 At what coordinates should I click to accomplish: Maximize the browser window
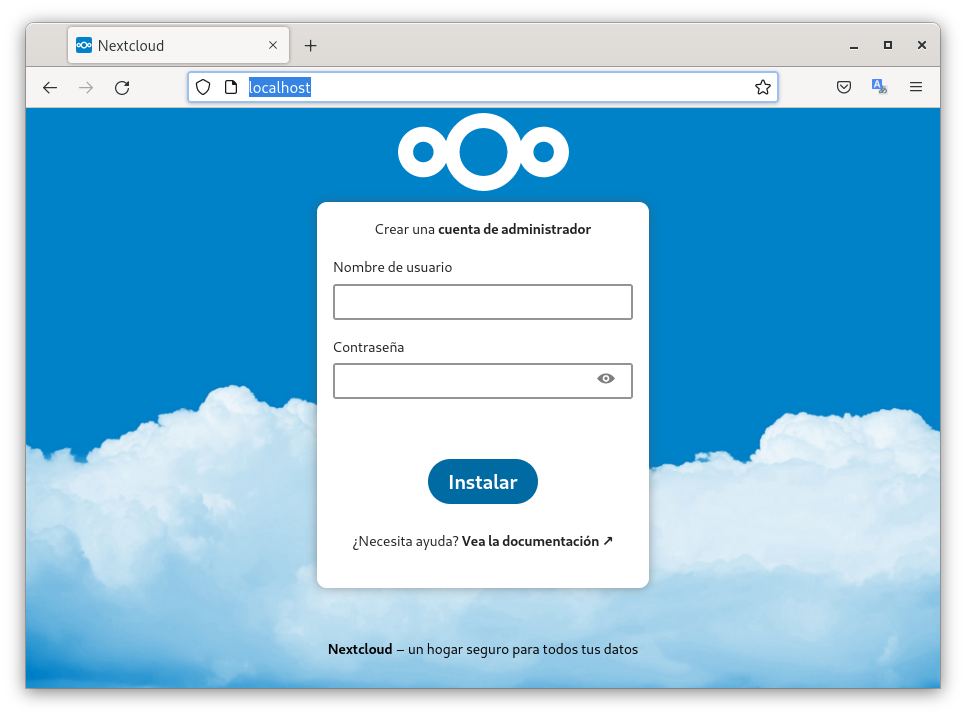click(x=887, y=45)
